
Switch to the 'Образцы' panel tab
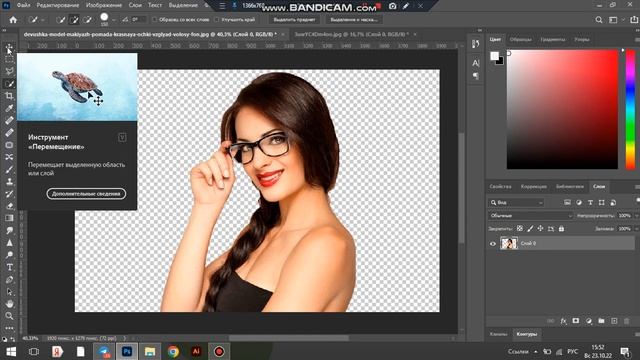pyautogui.click(x=520, y=40)
